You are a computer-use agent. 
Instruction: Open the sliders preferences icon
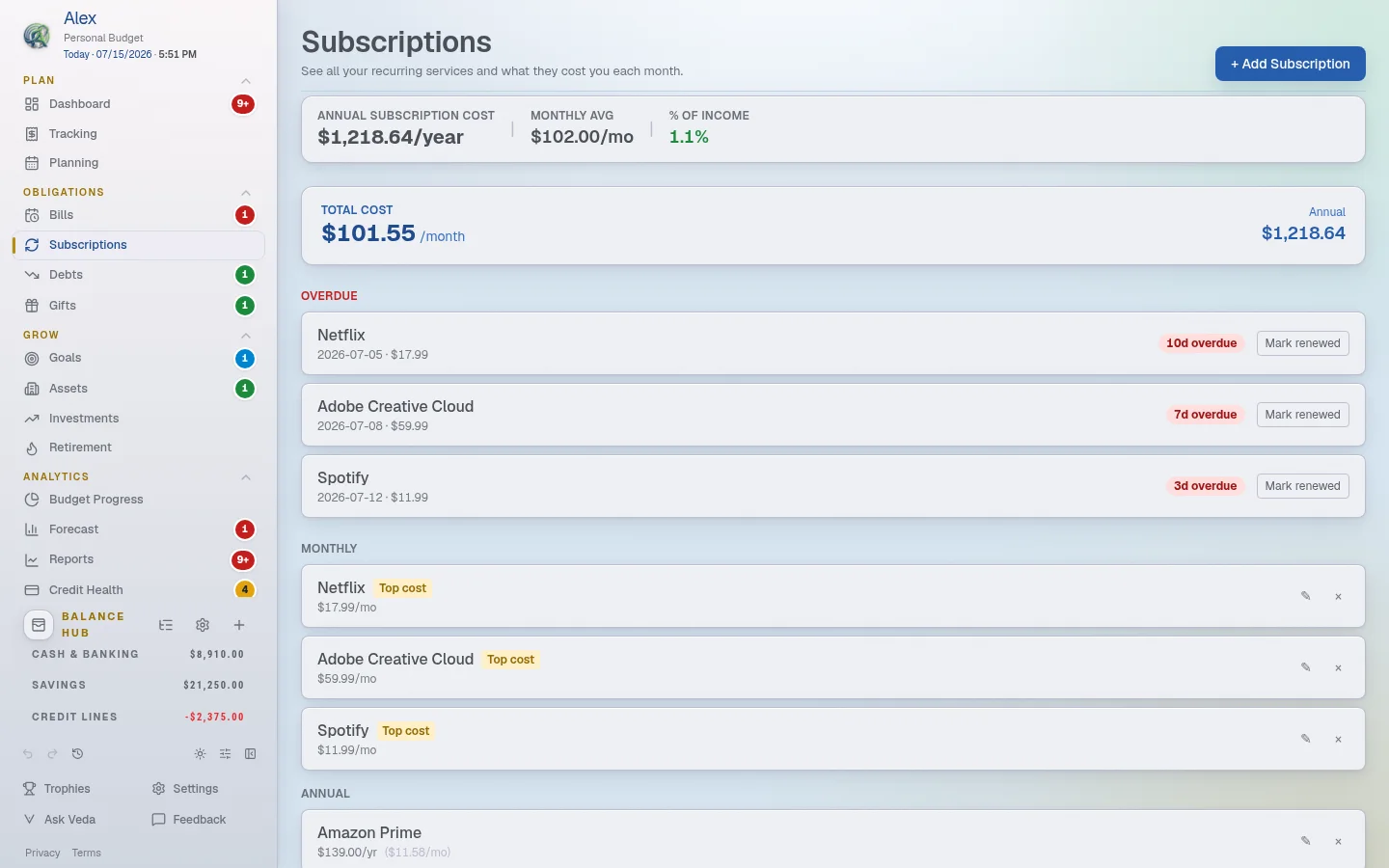(225, 754)
